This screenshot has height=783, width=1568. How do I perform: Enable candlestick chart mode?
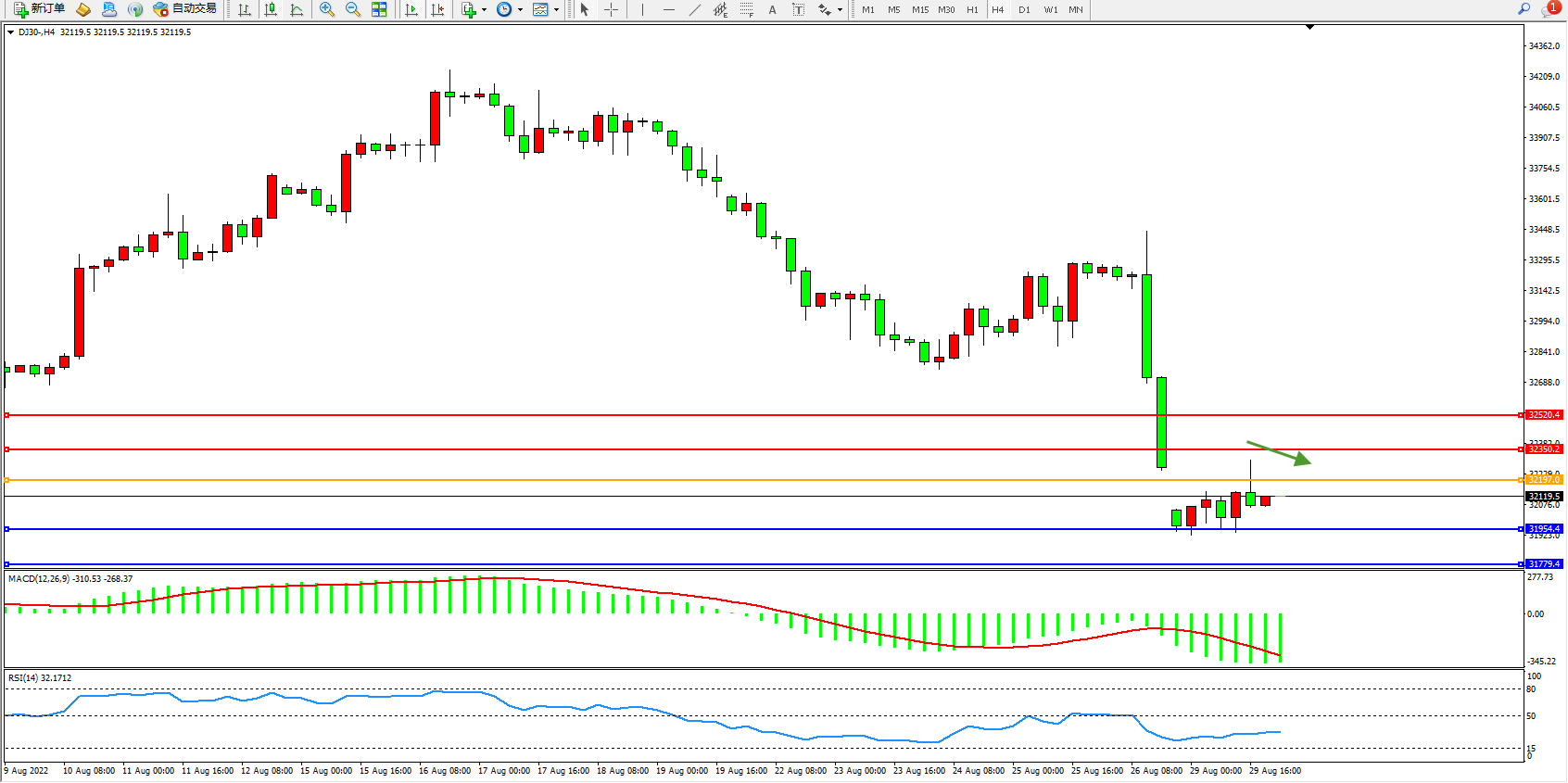(271, 9)
